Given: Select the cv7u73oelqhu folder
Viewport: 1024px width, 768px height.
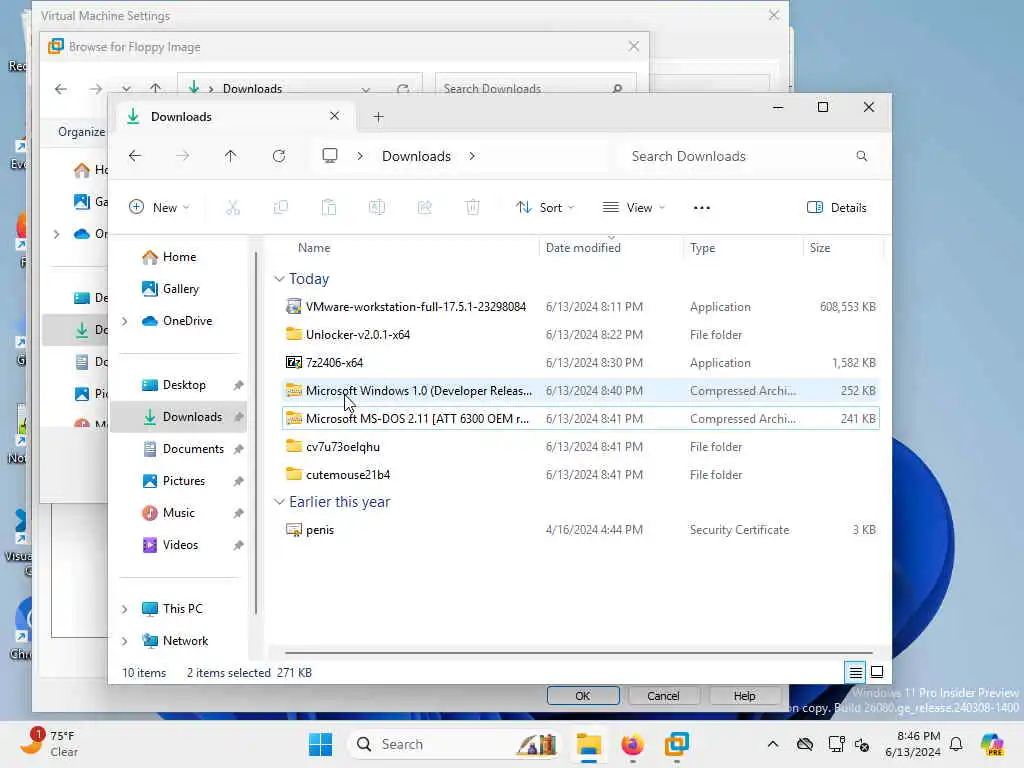Looking at the screenshot, I should [581, 447].
